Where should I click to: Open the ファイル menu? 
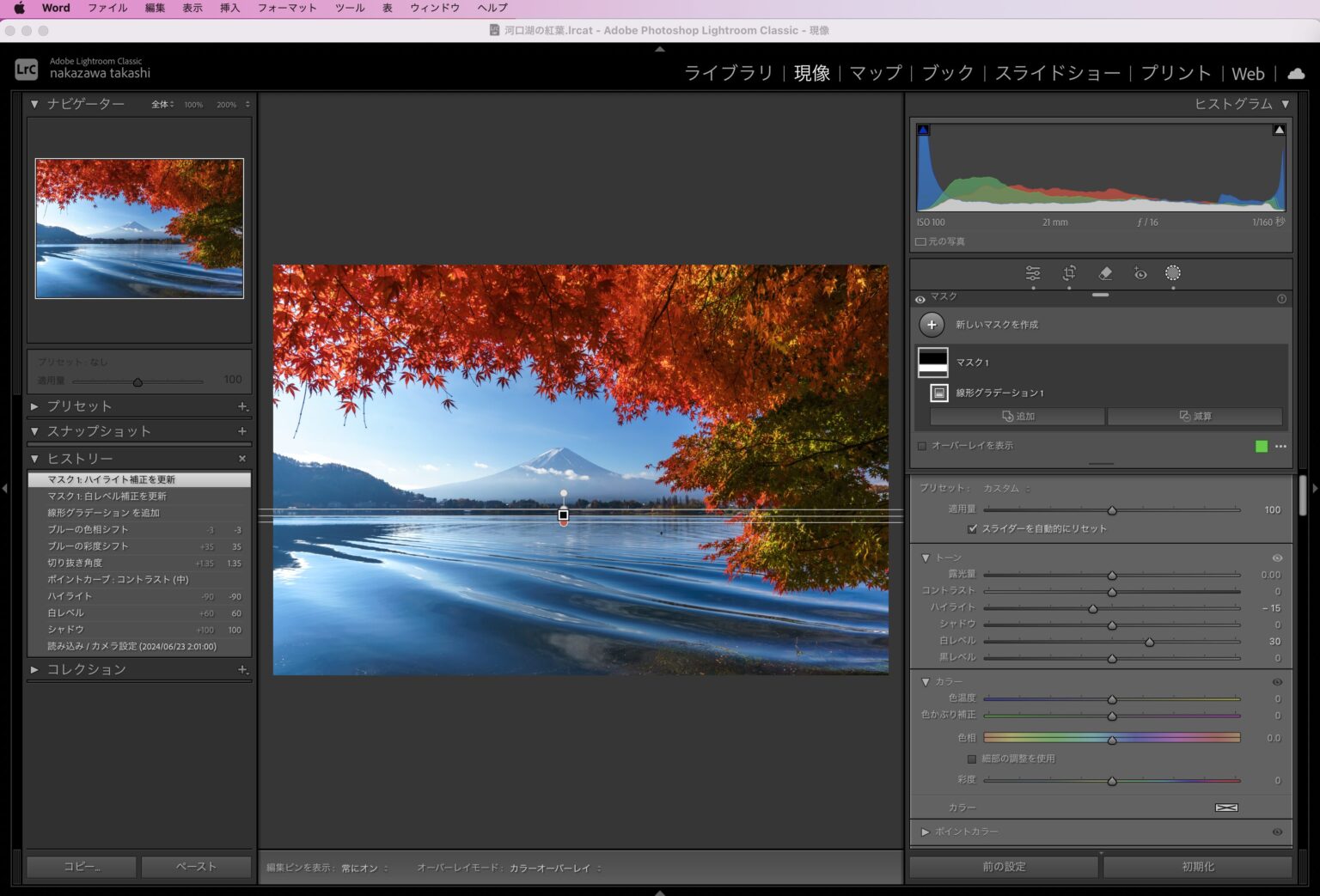coord(107,8)
